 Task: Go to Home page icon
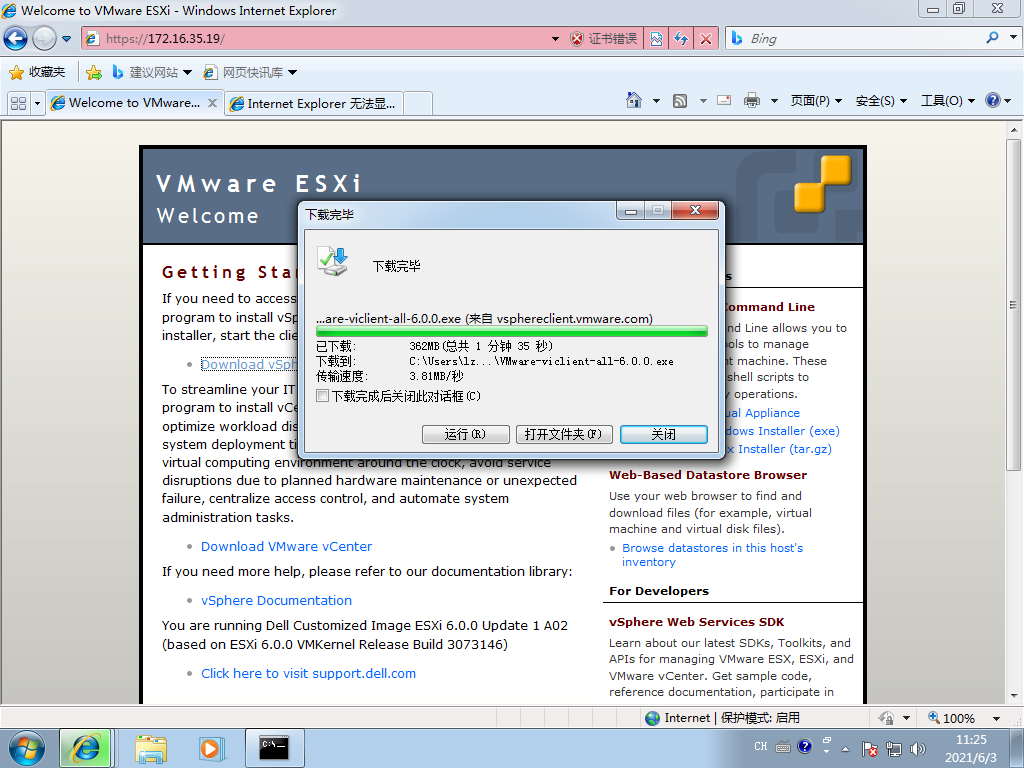pos(633,101)
